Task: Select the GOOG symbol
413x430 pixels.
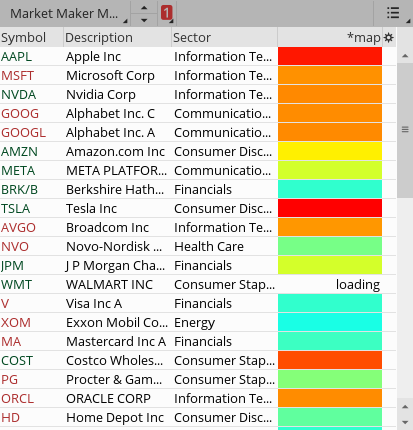Action: click(x=20, y=114)
